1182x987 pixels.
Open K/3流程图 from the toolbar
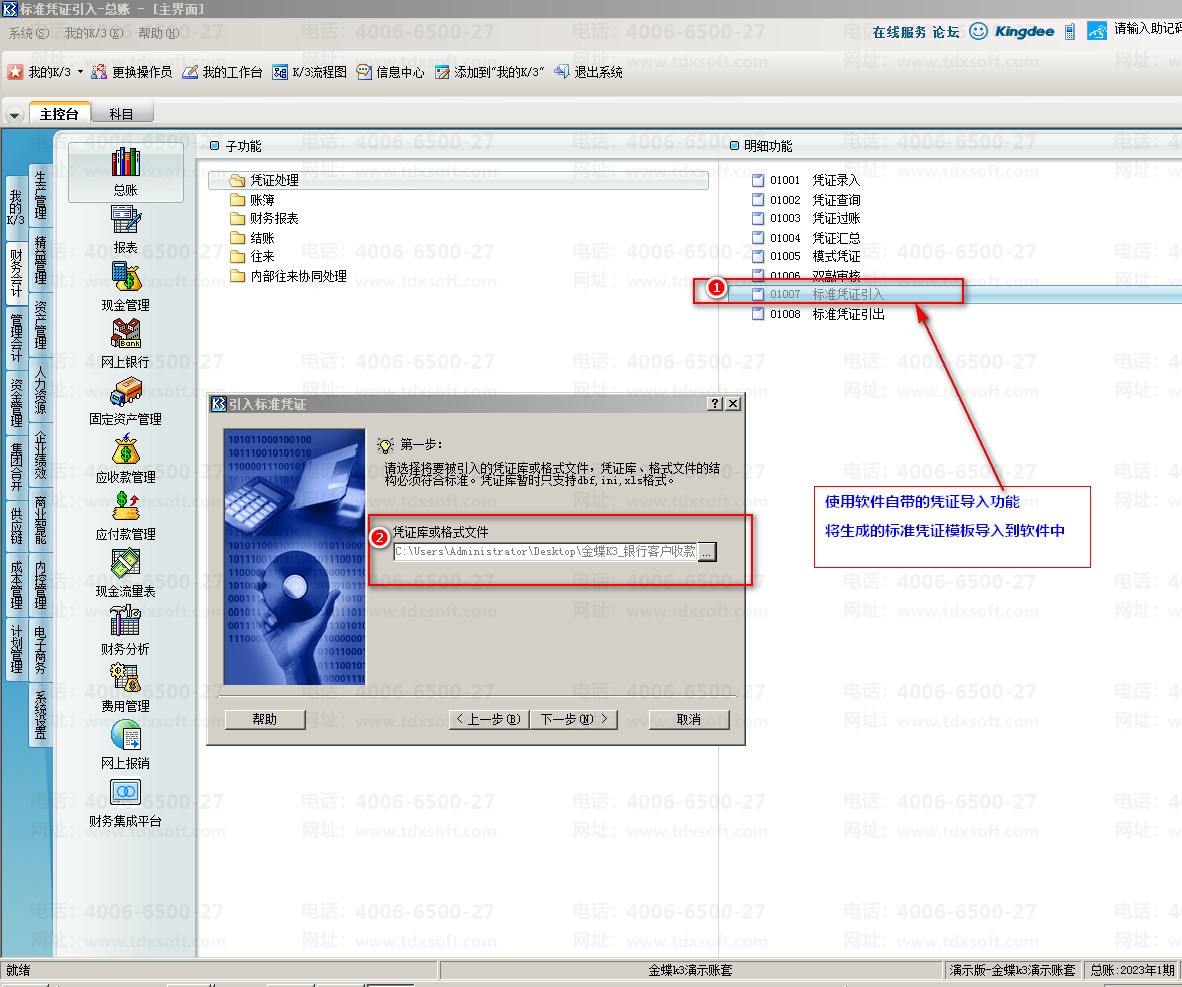pos(310,72)
